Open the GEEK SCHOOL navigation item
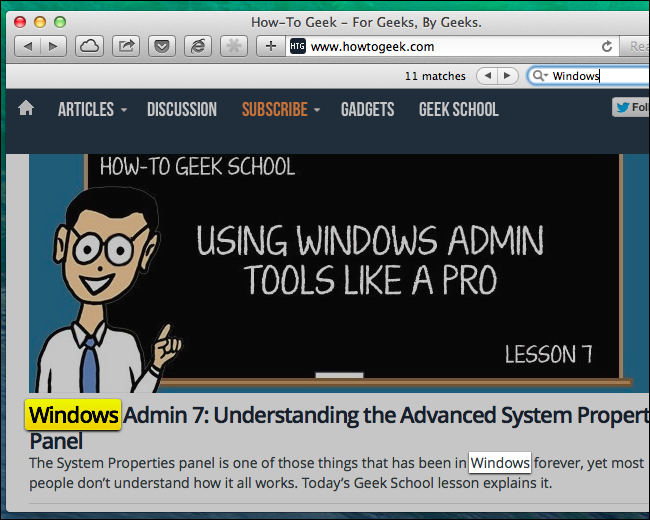 (458, 109)
